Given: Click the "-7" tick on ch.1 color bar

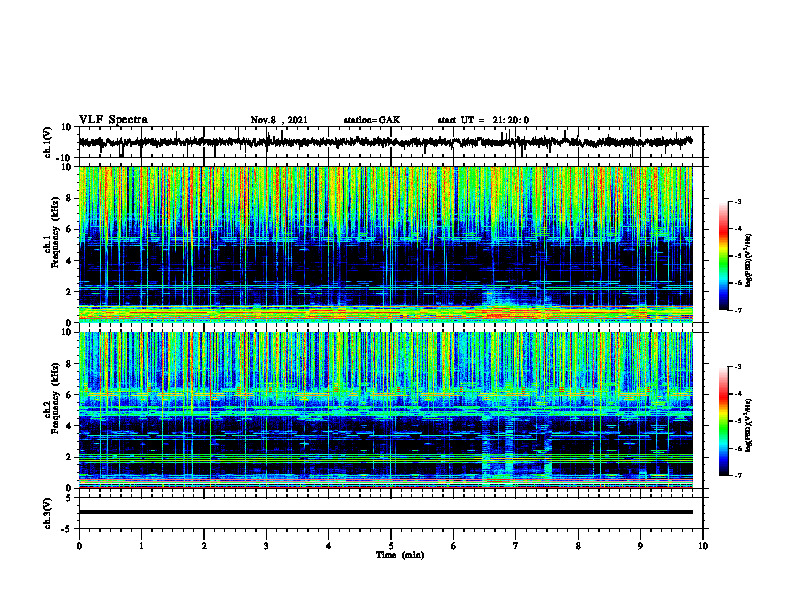Looking at the screenshot, I should click(737, 310).
